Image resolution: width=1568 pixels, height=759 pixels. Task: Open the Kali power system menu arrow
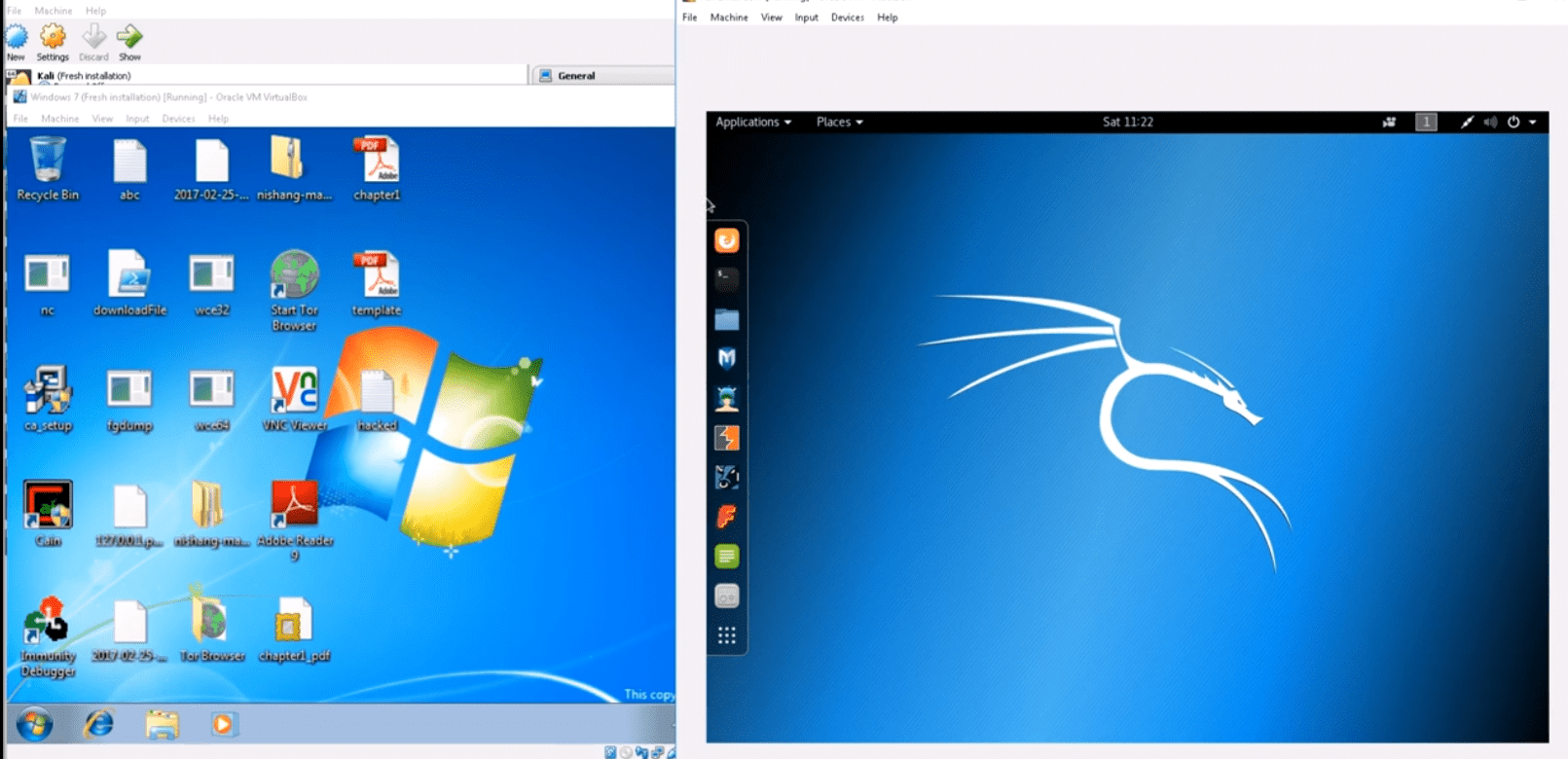[x=1533, y=122]
